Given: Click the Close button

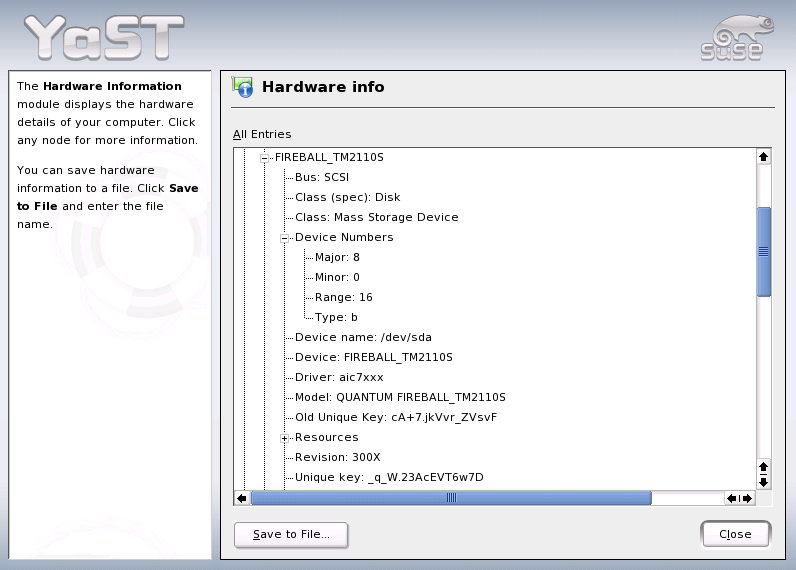Looking at the screenshot, I should click(735, 534).
